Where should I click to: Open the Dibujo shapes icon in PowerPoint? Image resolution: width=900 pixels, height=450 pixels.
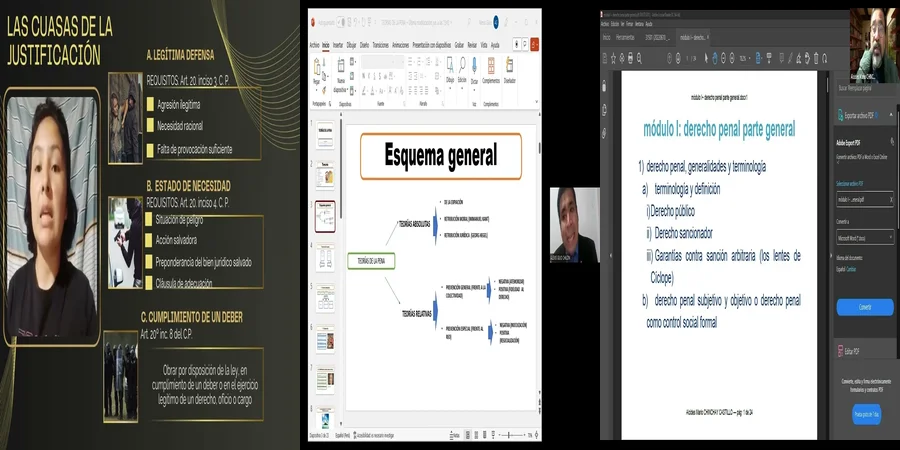pos(450,67)
